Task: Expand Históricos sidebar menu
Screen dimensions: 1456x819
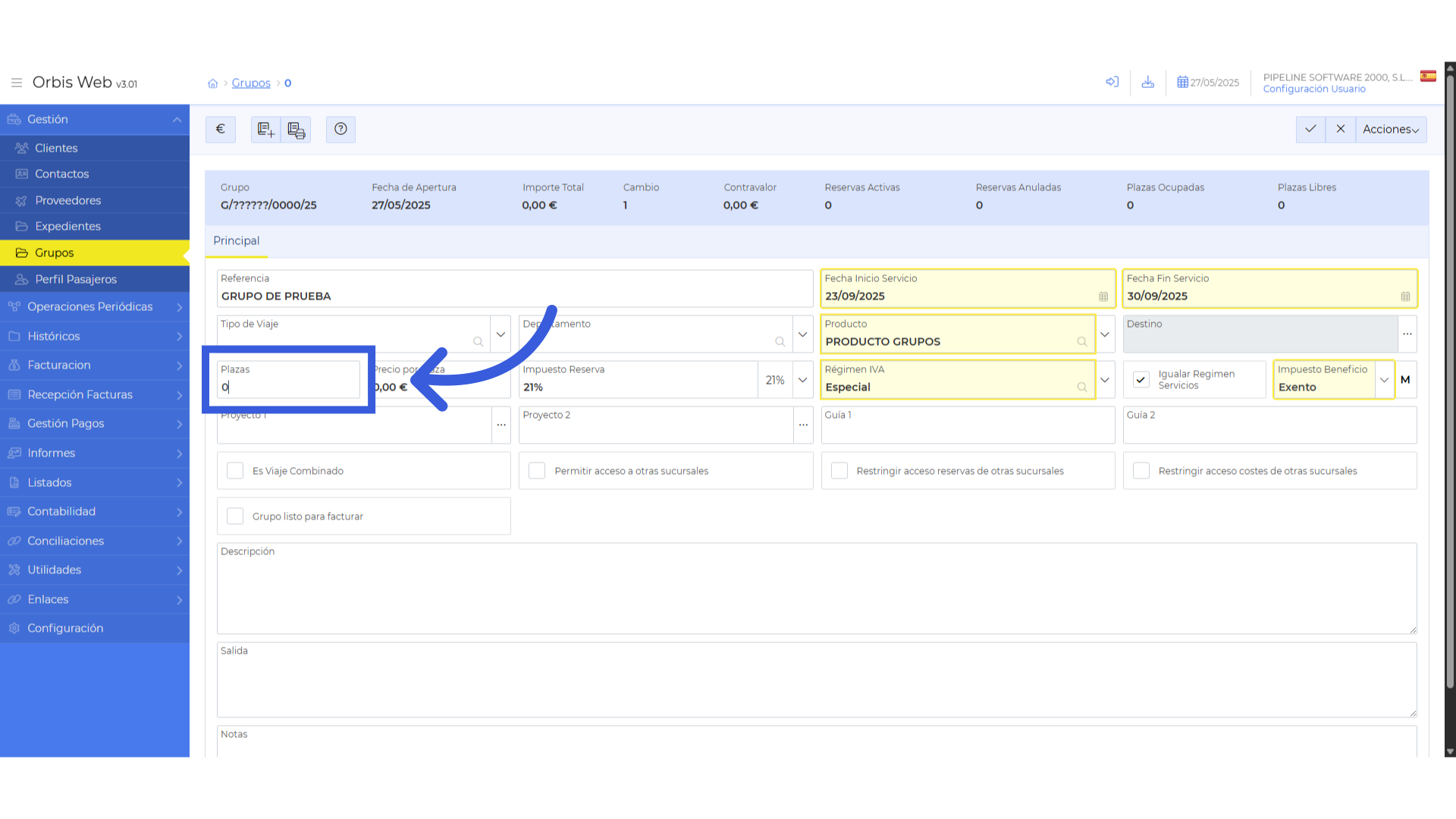Action: (x=95, y=336)
